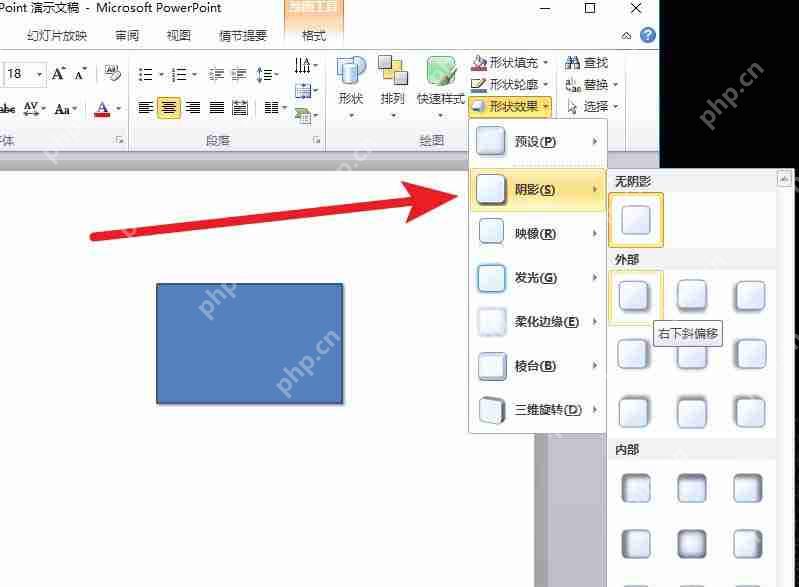Screen dimensions: 799x587
Task: Open the font color dropdown arrow
Action: pos(119,109)
